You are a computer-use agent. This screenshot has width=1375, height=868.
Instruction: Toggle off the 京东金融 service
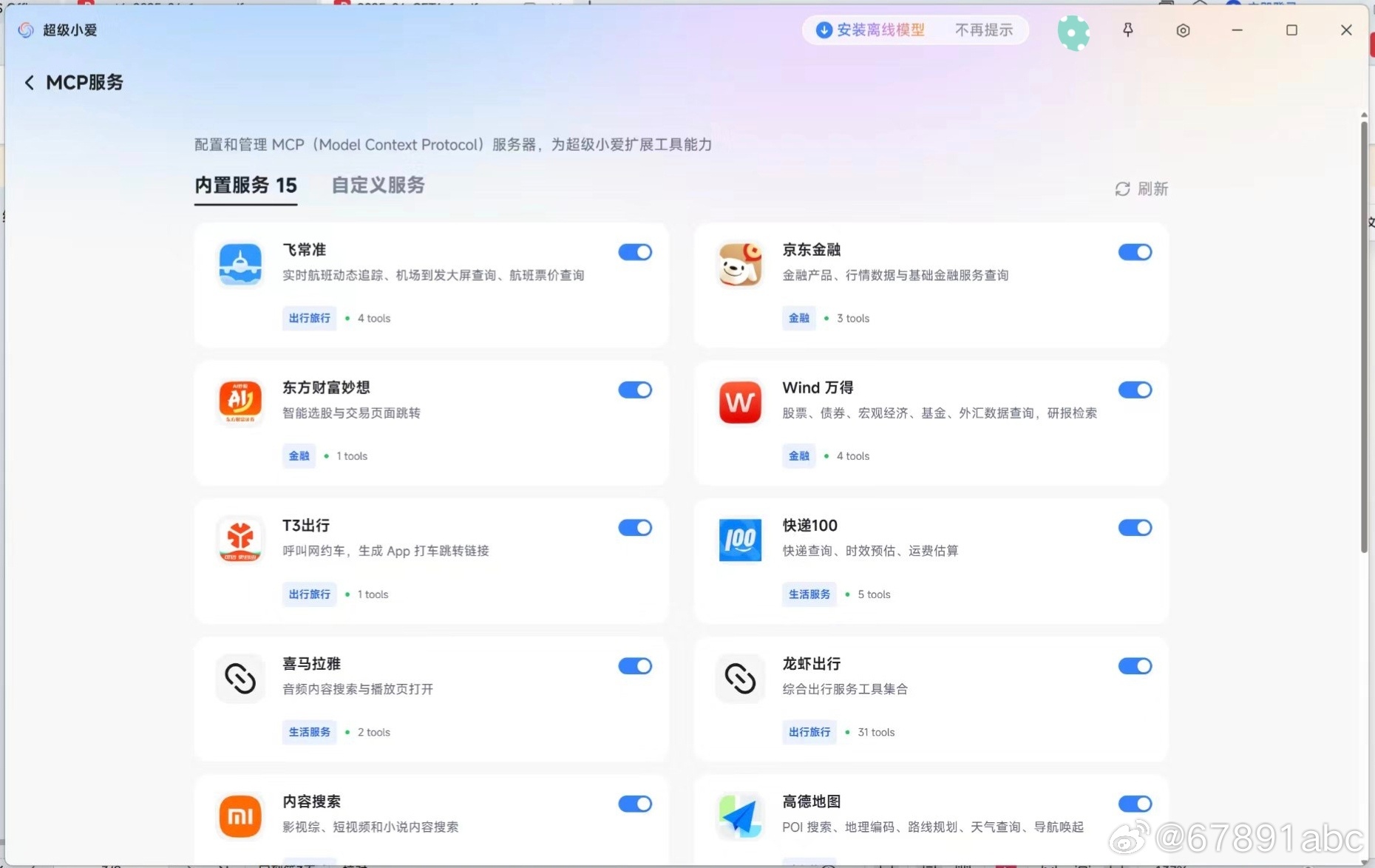click(1135, 252)
